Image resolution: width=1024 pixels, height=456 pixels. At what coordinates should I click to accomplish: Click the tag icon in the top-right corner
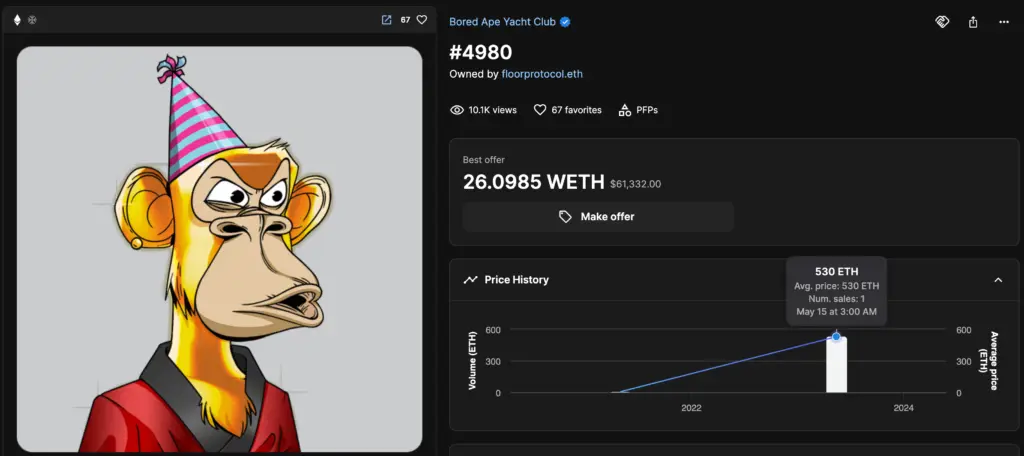pyautogui.click(x=942, y=22)
